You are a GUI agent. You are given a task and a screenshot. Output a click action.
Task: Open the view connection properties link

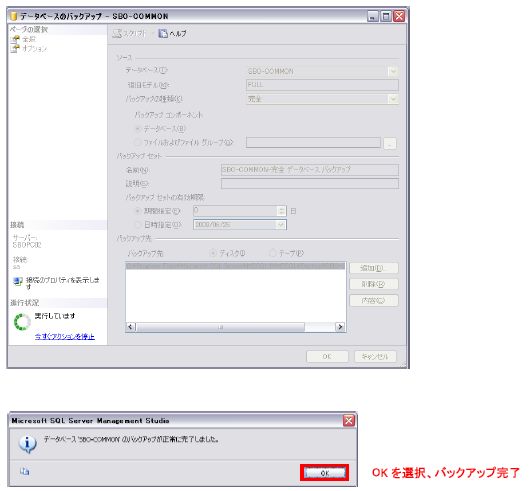point(63,283)
